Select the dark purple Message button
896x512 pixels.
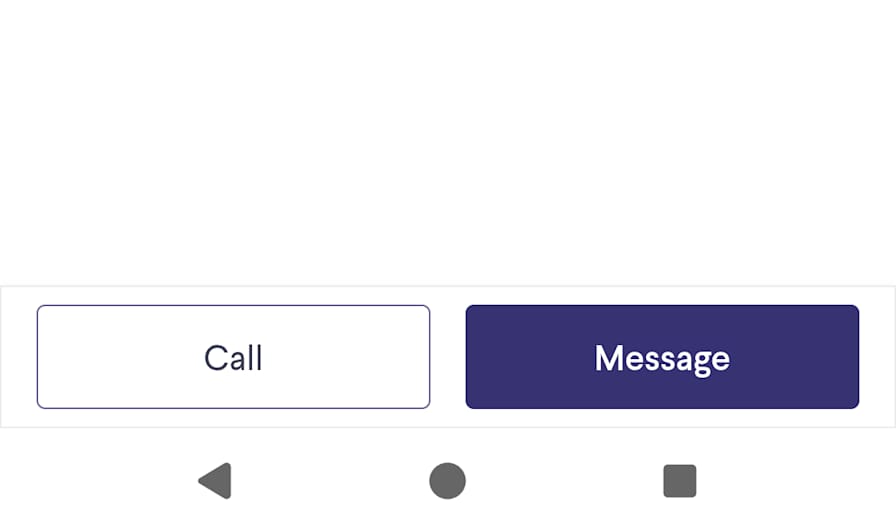(x=662, y=357)
